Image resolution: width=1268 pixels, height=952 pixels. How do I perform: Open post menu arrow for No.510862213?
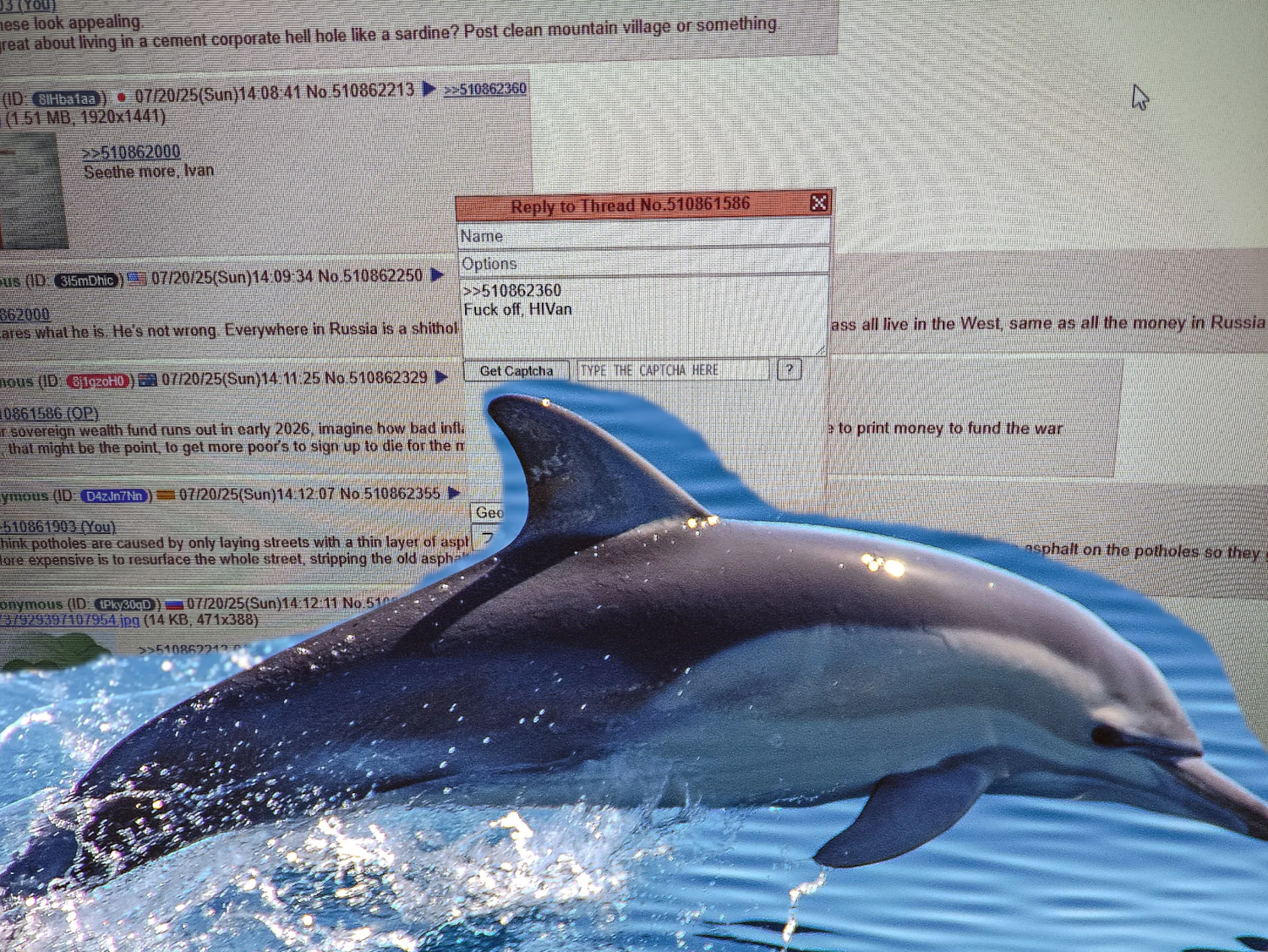pyautogui.click(x=429, y=88)
